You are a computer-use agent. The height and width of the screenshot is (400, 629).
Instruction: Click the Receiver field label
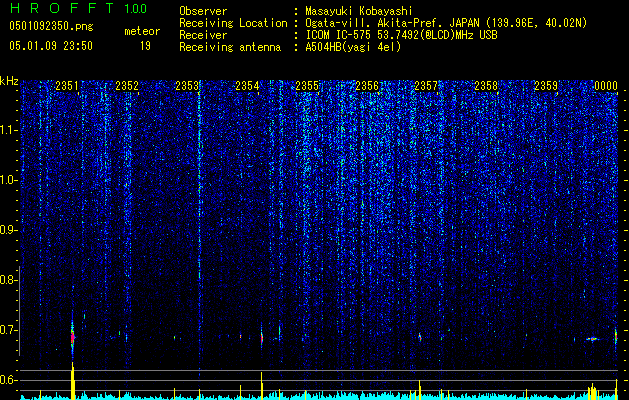pyautogui.click(x=203, y=35)
